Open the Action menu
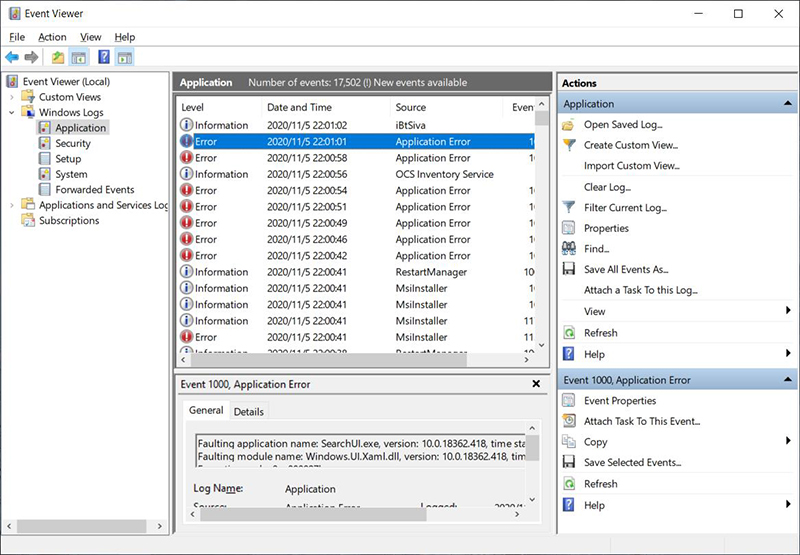 tap(52, 37)
